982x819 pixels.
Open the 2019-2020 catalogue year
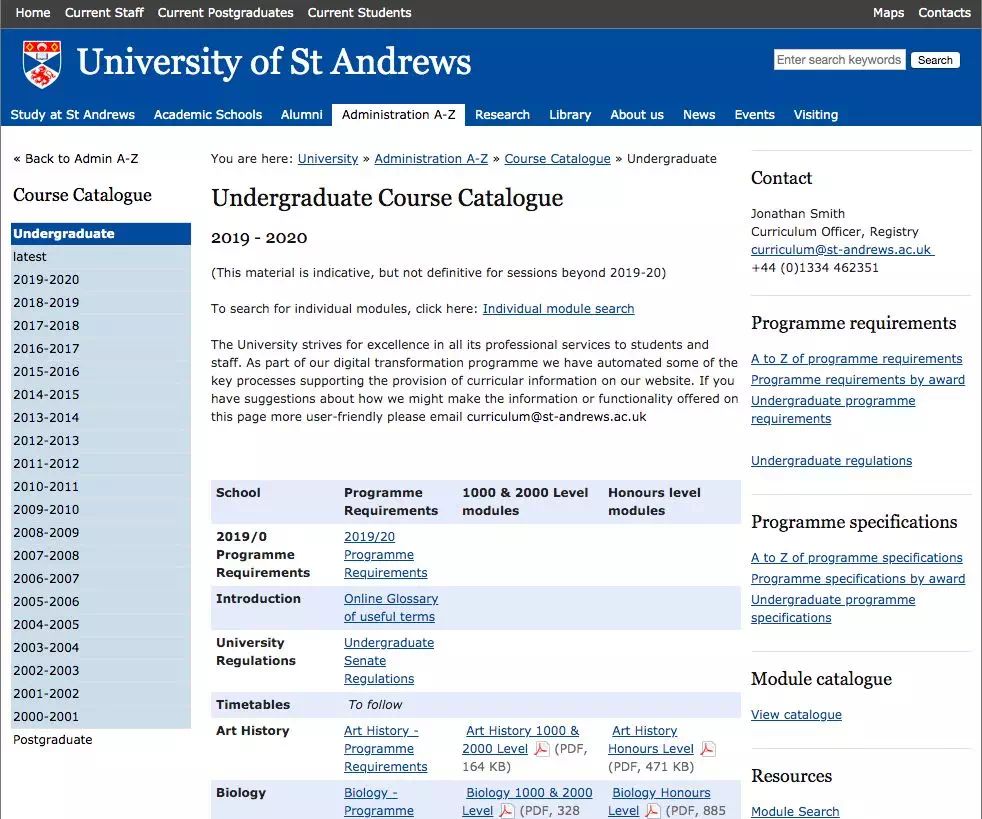(101, 280)
